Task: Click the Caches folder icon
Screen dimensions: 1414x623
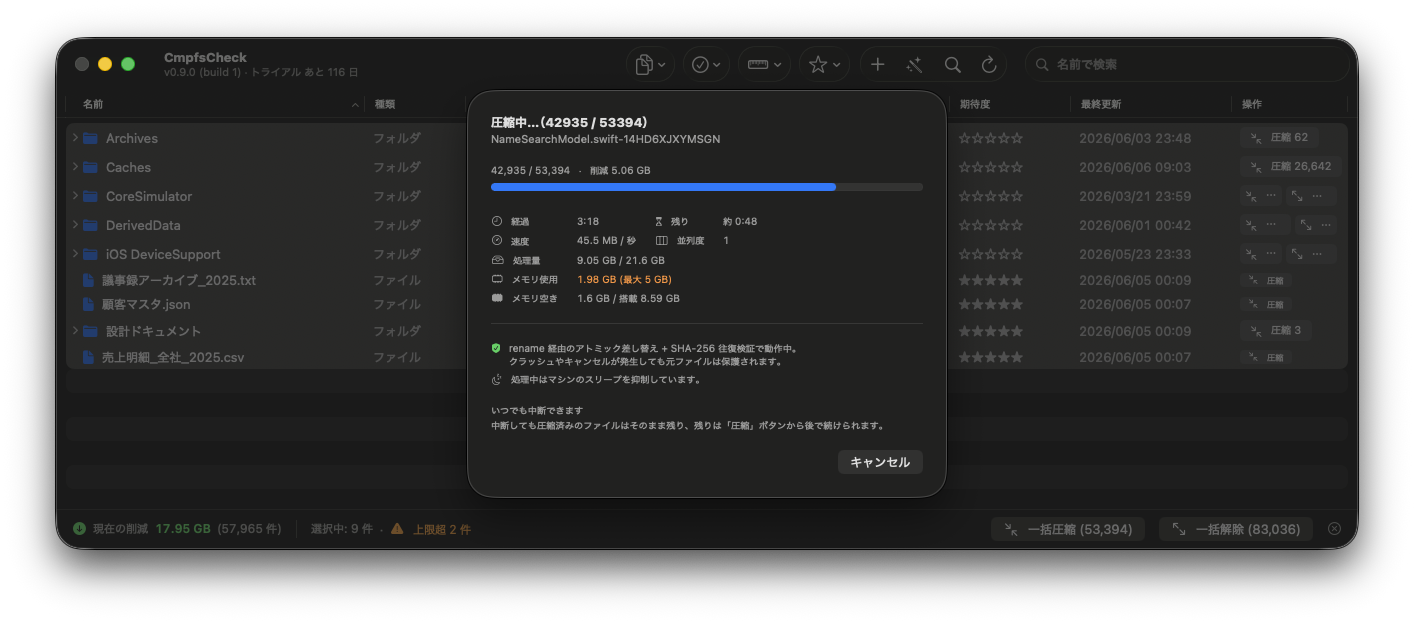Action: pyautogui.click(x=91, y=167)
